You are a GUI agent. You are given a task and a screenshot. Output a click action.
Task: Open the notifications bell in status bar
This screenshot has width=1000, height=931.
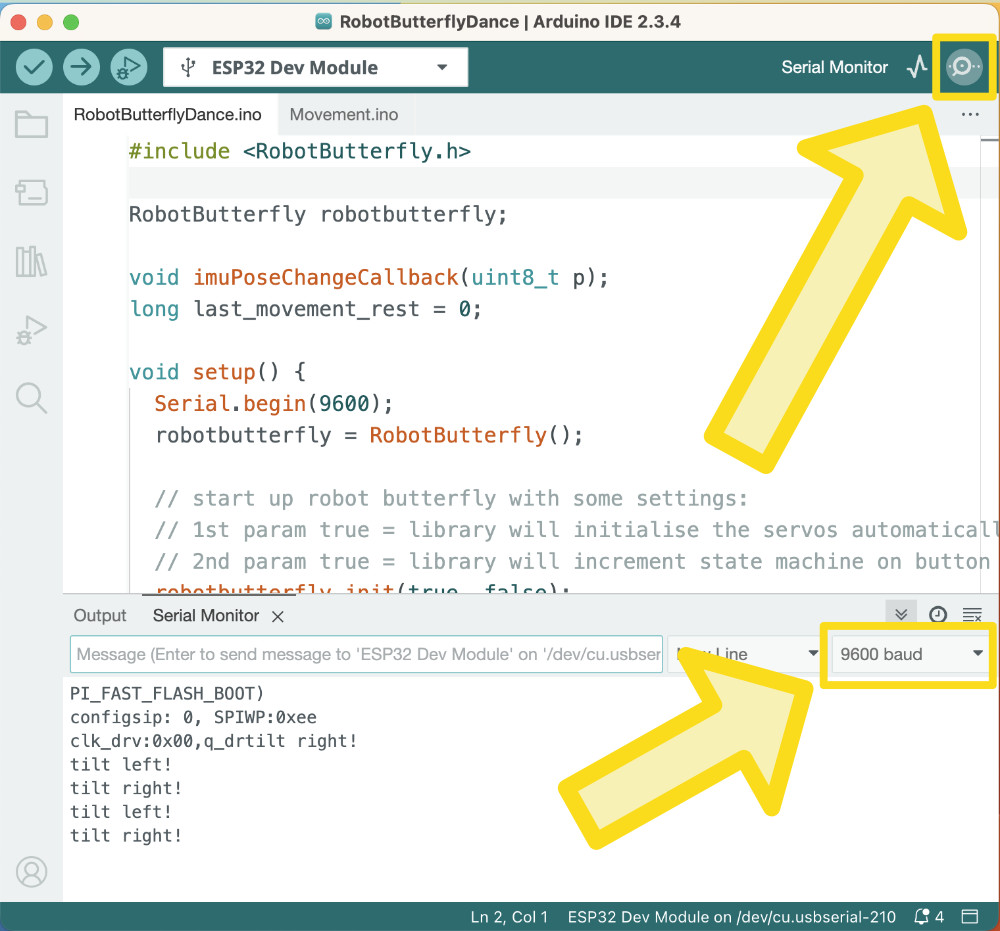(928, 917)
